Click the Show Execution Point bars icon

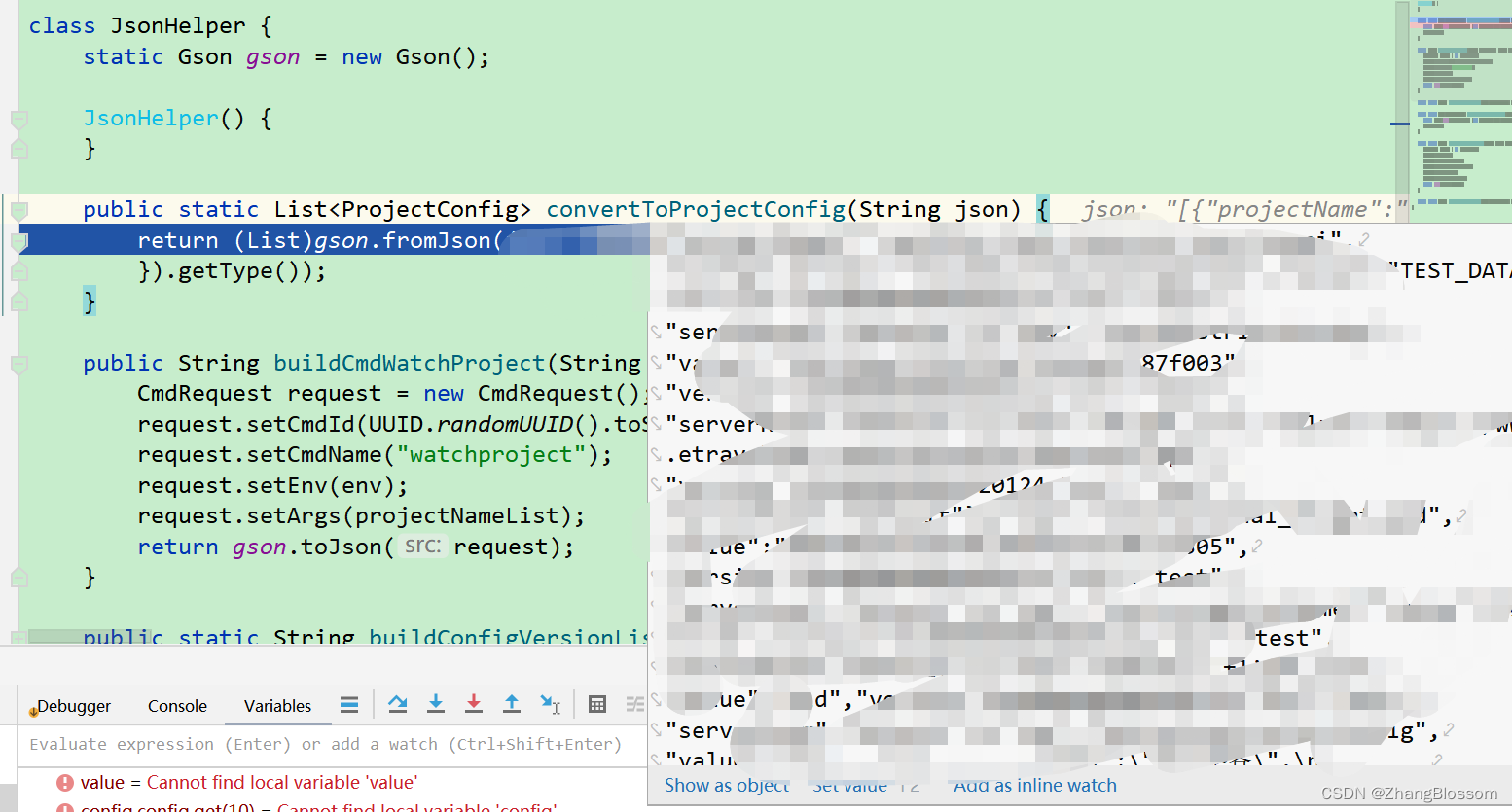(349, 704)
